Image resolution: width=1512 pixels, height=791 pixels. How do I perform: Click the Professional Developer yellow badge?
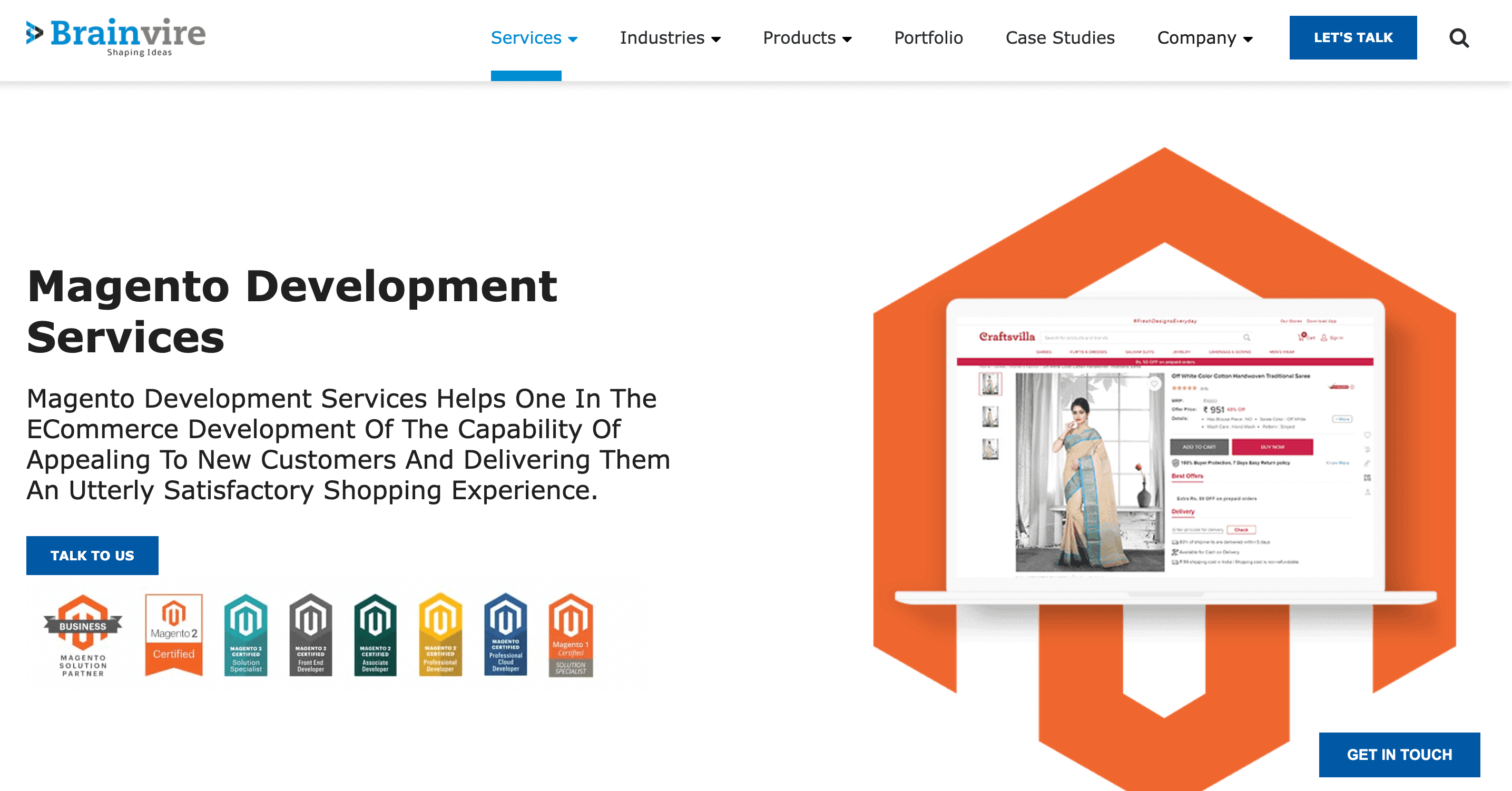440,635
